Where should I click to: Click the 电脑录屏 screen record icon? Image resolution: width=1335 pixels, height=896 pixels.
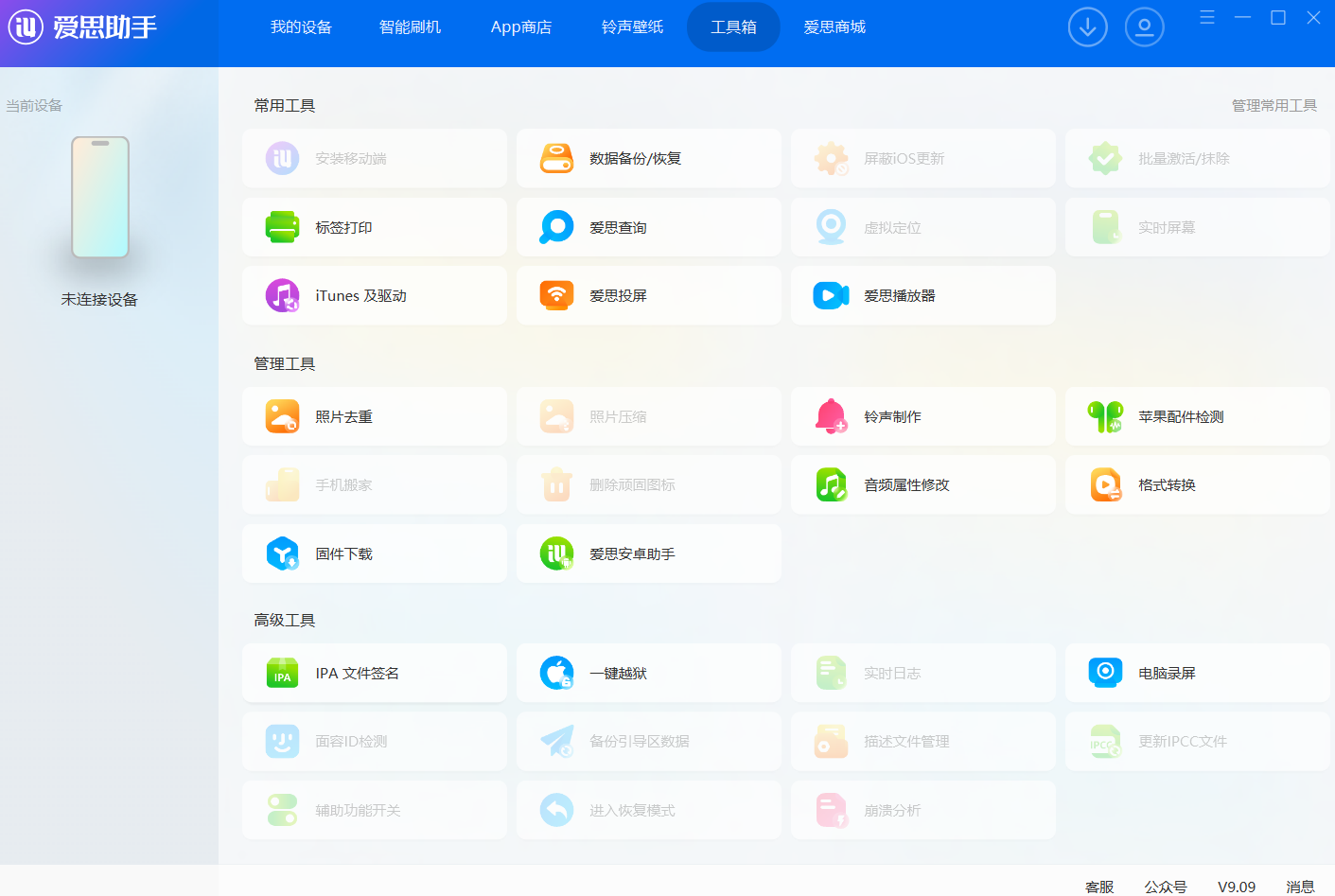(1105, 674)
